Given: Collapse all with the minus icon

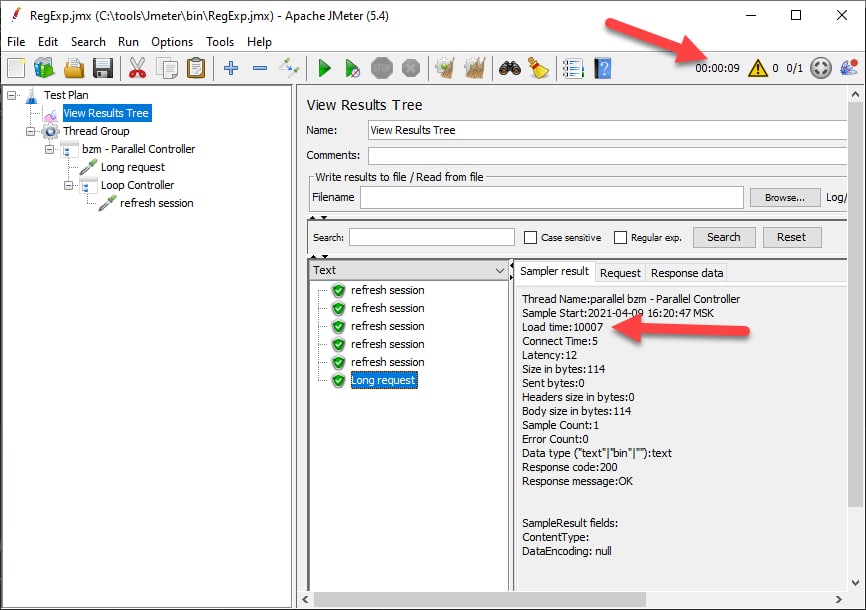Looking at the screenshot, I should pos(260,69).
